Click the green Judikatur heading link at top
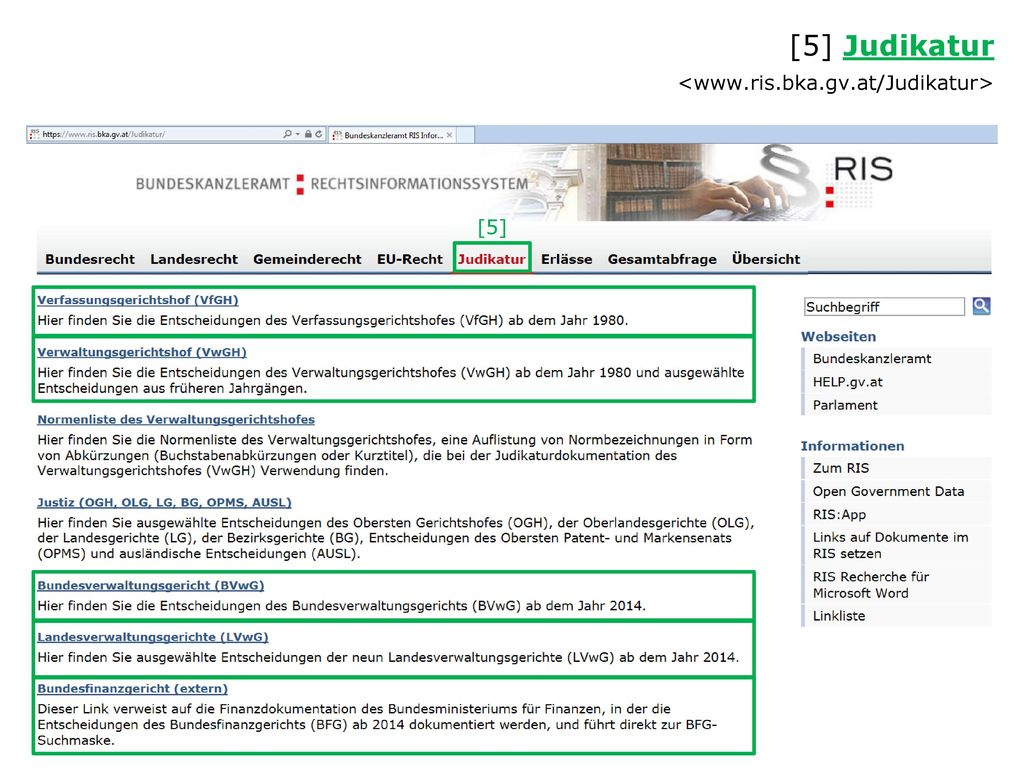The image size is (1024, 768). (x=918, y=46)
